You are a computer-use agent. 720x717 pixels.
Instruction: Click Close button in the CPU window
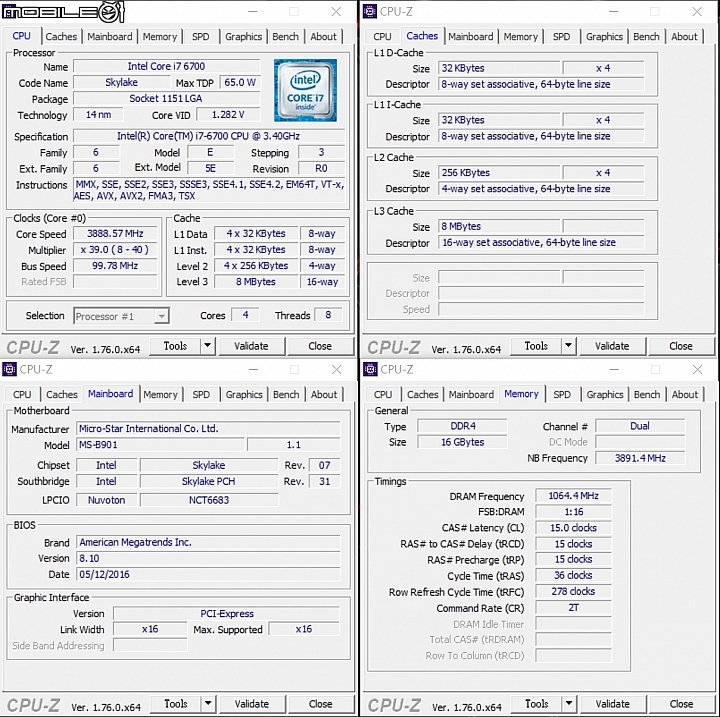point(320,346)
